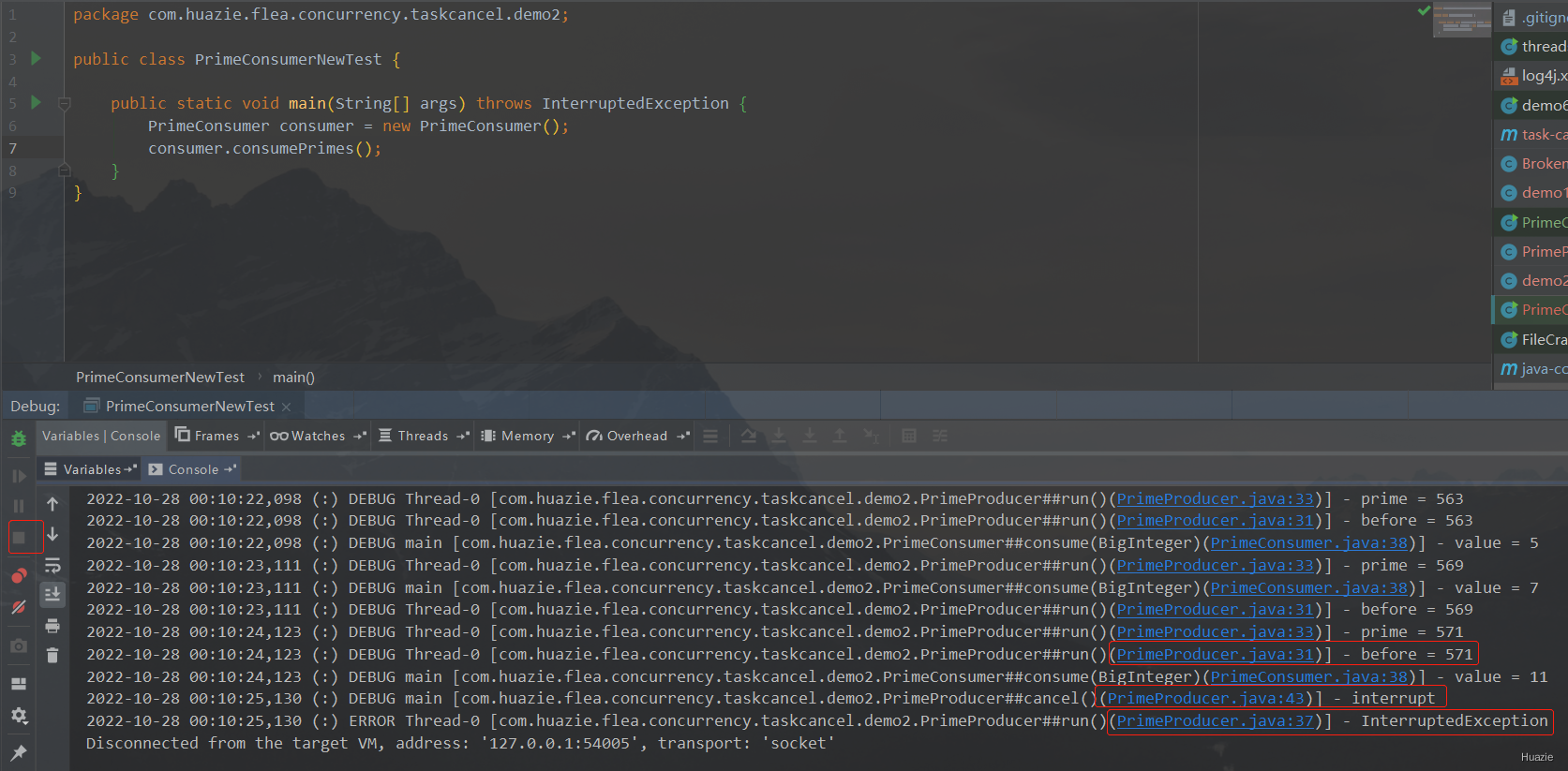Click the fold end marker at main's closing brace

coord(65,171)
